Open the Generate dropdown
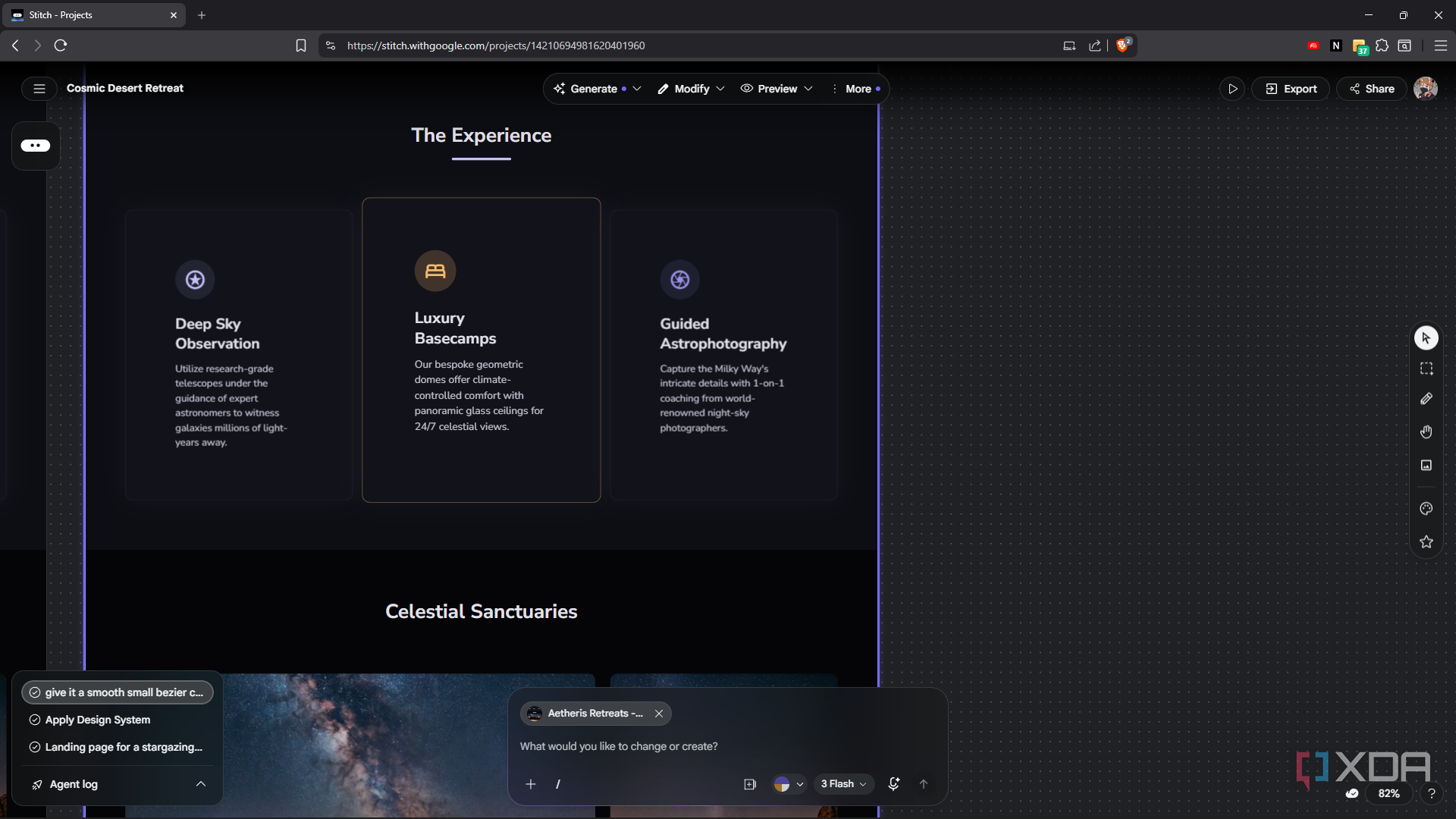1456x819 pixels. coord(598,89)
